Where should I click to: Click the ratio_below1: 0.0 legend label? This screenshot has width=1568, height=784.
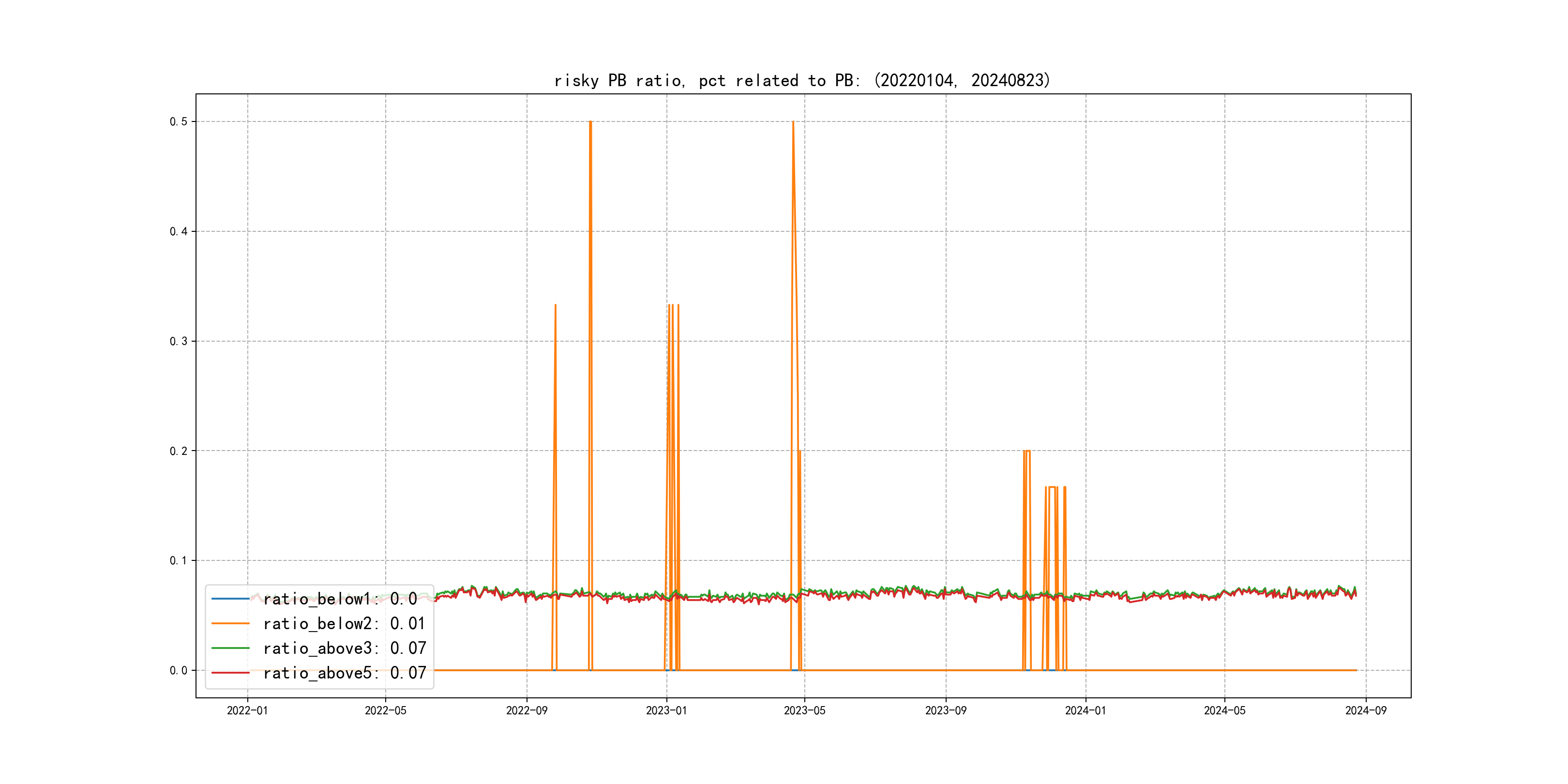coord(340,599)
